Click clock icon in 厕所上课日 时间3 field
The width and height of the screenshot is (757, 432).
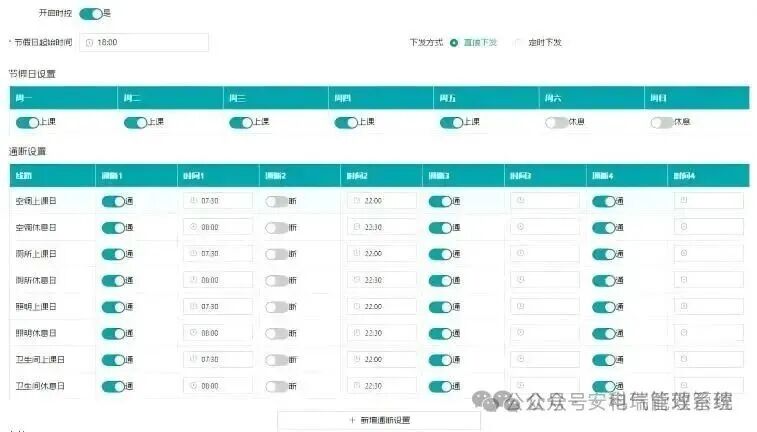(520, 254)
